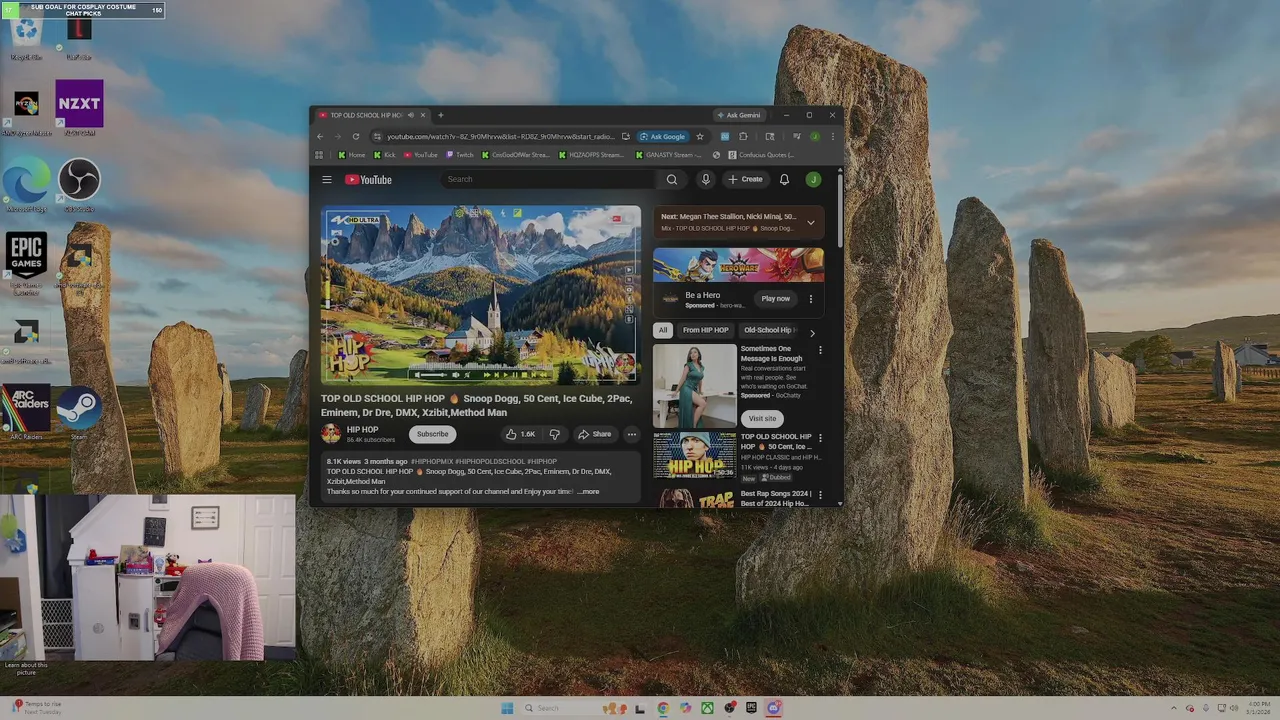Viewport: 1280px width, 720px height.
Task: Open the bookmarks bar apps grid icon
Action: pos(319,155)
